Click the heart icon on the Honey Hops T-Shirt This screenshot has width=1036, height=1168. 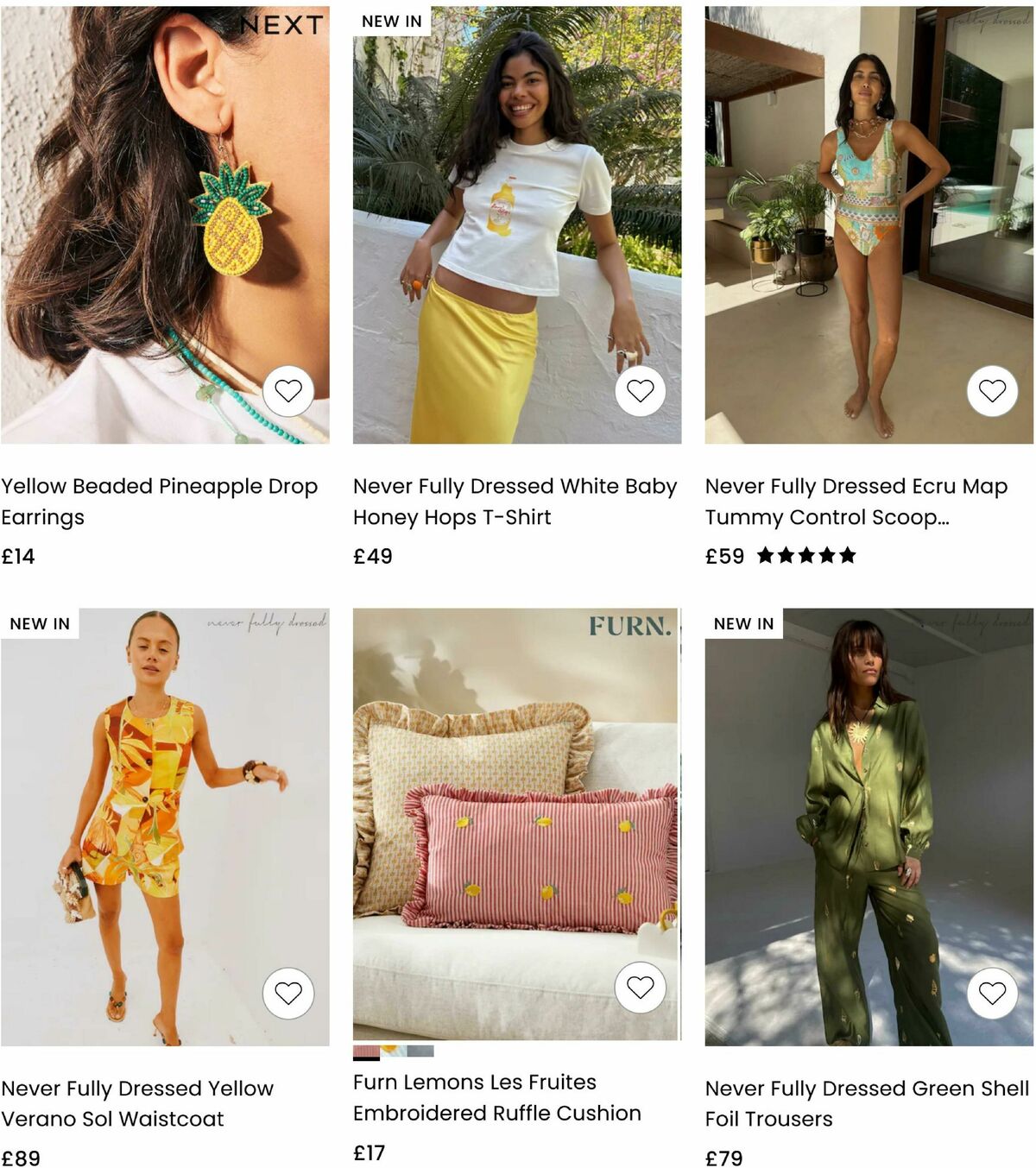coord(641,390)
